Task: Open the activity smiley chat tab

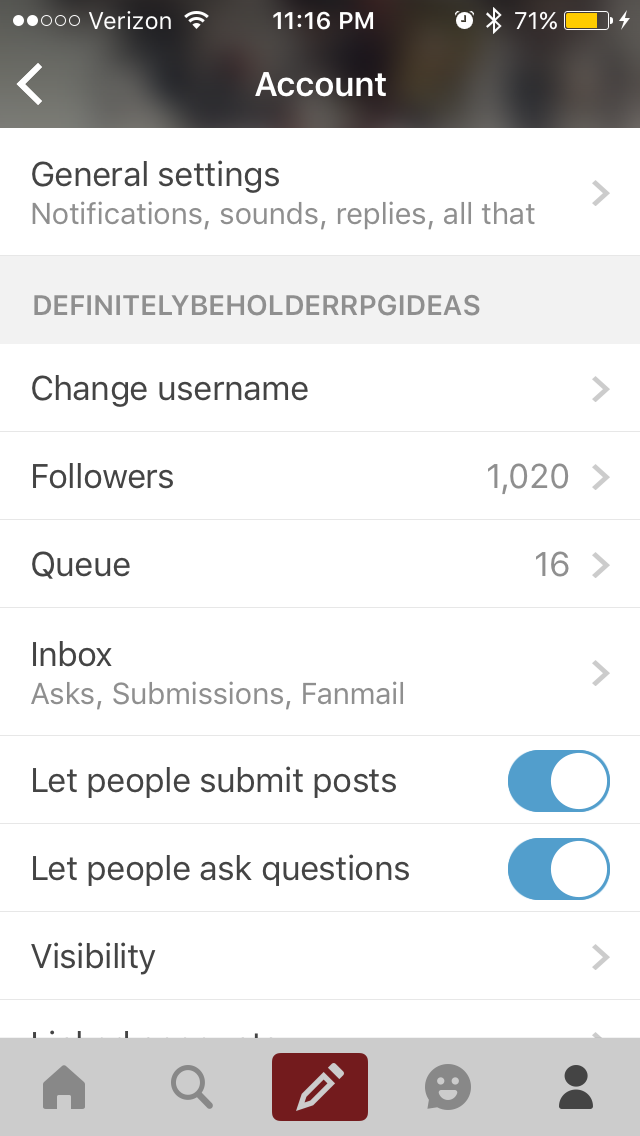Action: click(447, 1087)
